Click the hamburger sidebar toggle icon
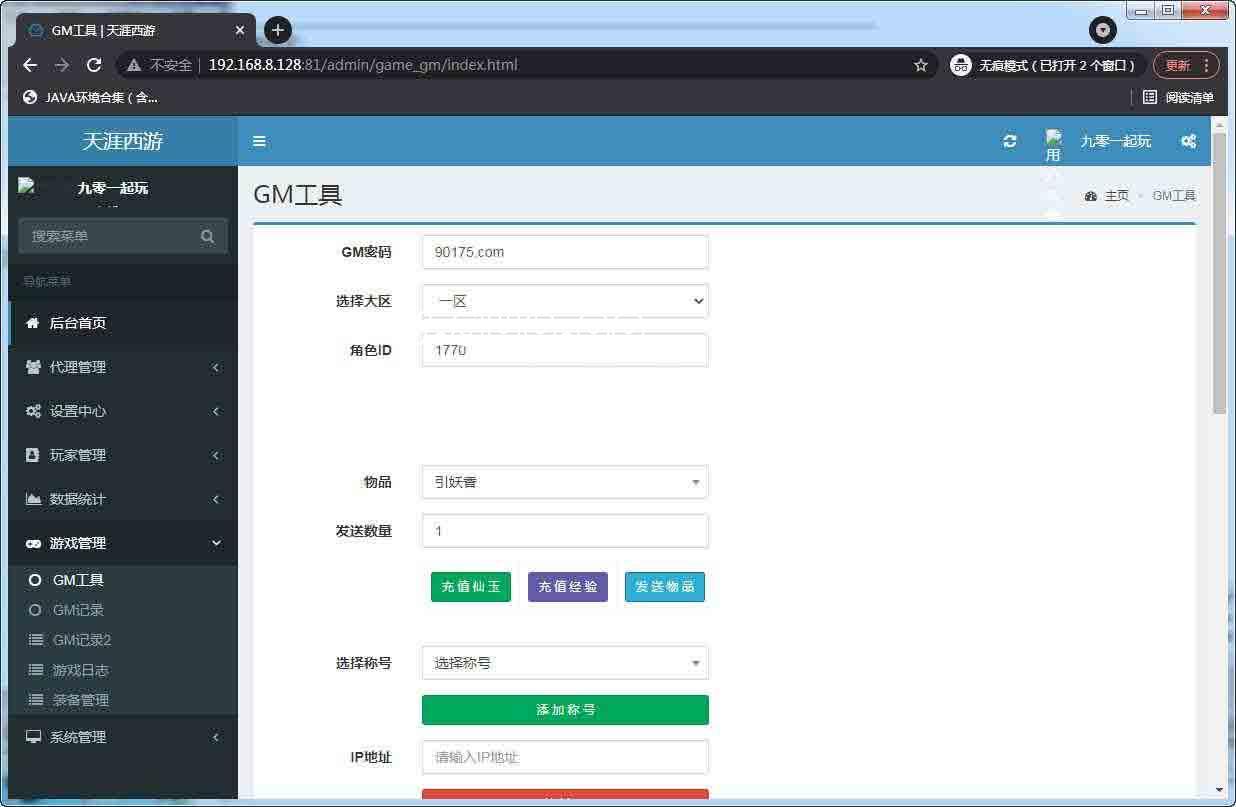This screenshot has width=1236, height=807. click(x=259, y=141)
